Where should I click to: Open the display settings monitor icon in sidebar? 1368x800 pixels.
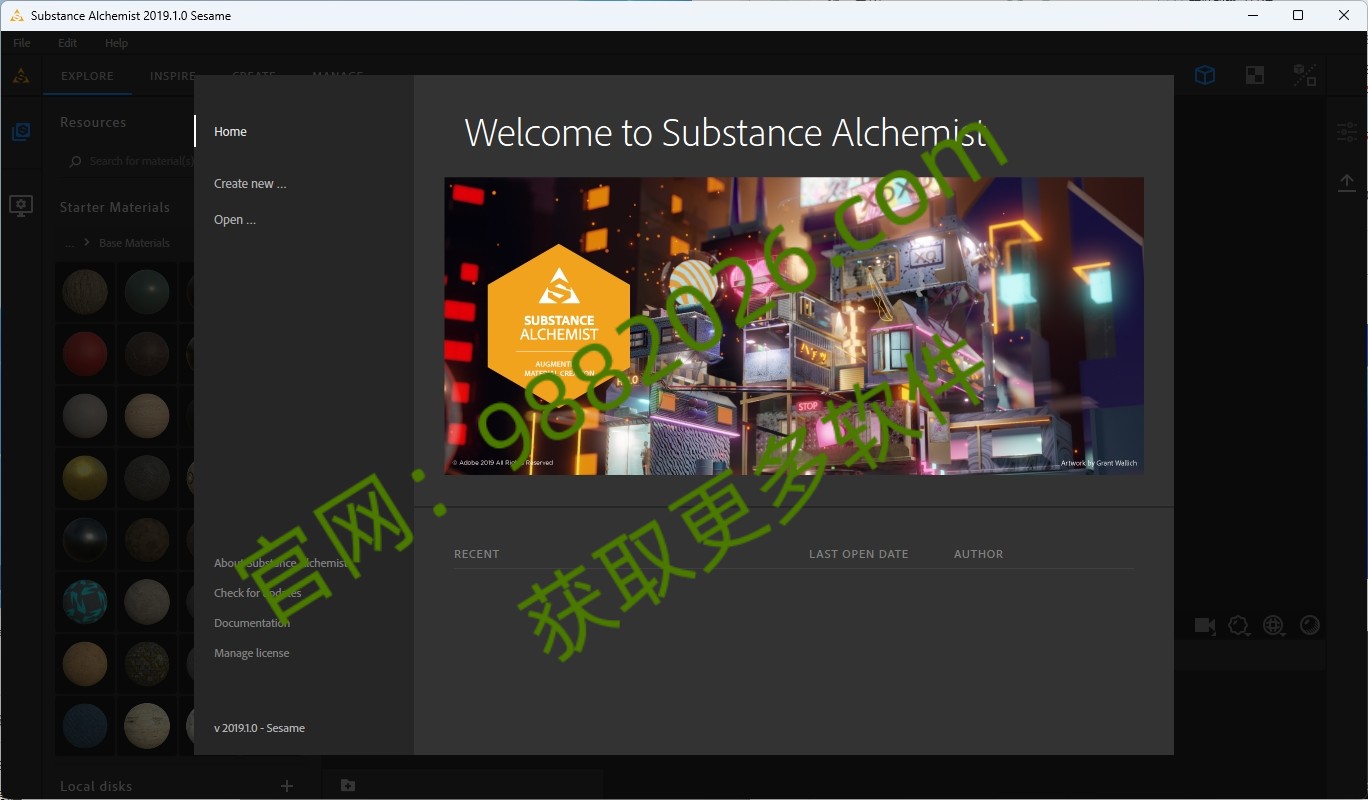[x=21, y=205]
